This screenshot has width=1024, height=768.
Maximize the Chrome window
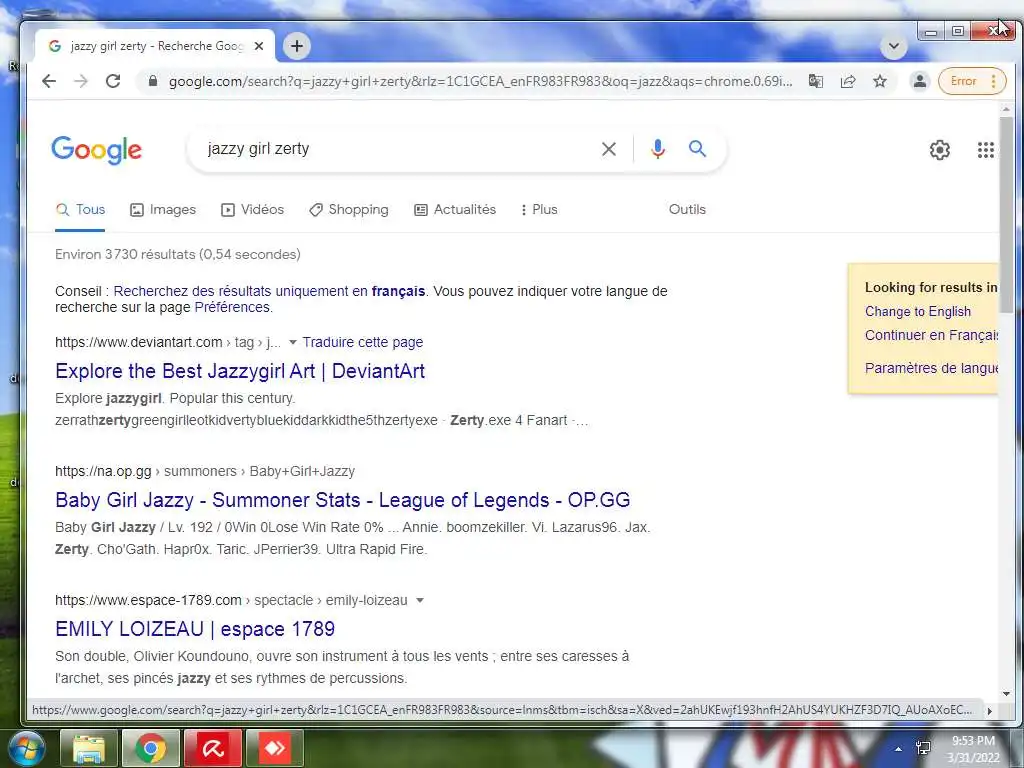point(958,31)
